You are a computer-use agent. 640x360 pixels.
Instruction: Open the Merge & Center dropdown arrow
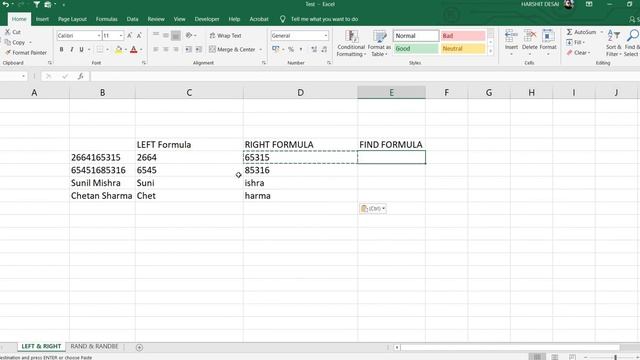coord(260,50)
